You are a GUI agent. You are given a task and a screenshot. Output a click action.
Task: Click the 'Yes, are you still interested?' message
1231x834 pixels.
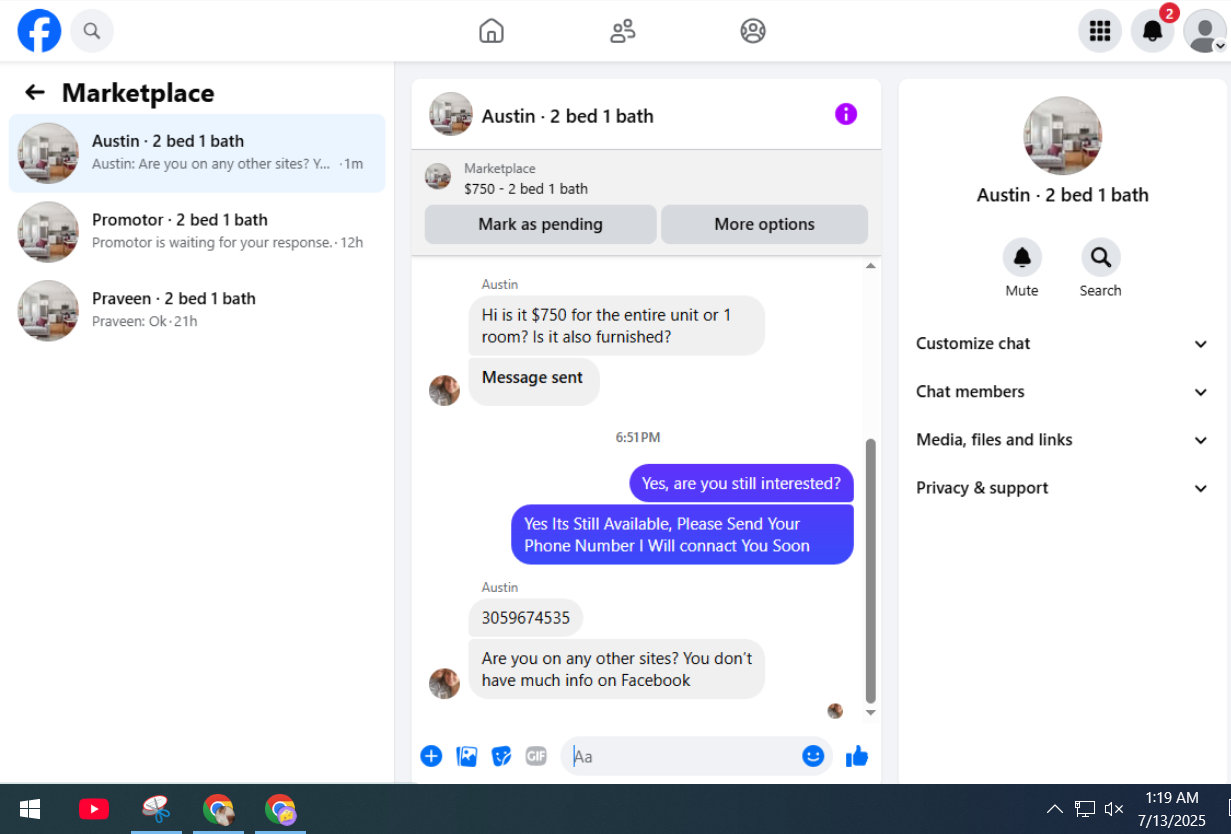(x=741, y=483)
